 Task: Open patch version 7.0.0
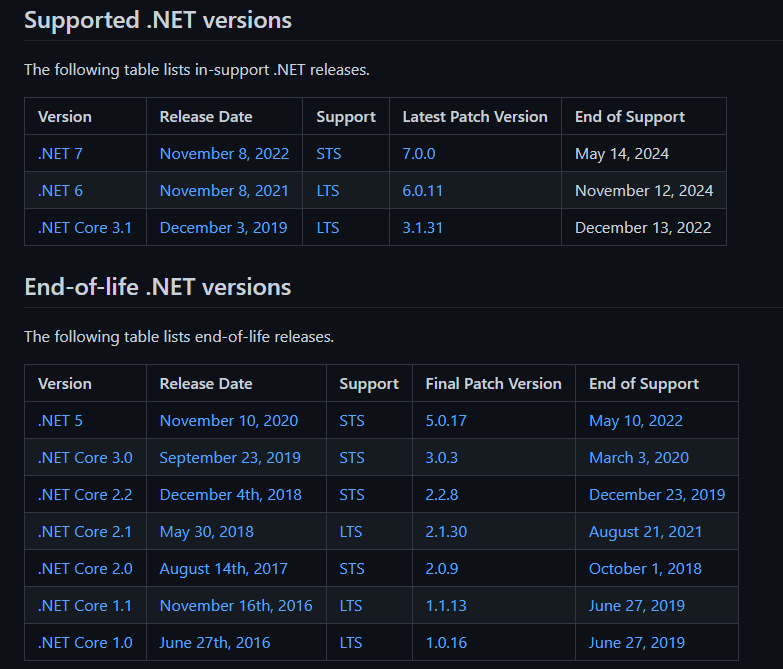[x=418, y=154]
